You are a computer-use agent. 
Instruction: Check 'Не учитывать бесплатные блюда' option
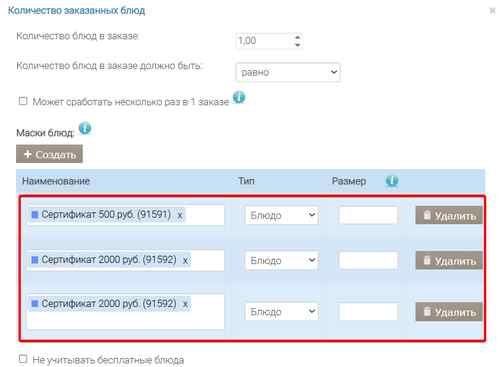coord(23,359)
